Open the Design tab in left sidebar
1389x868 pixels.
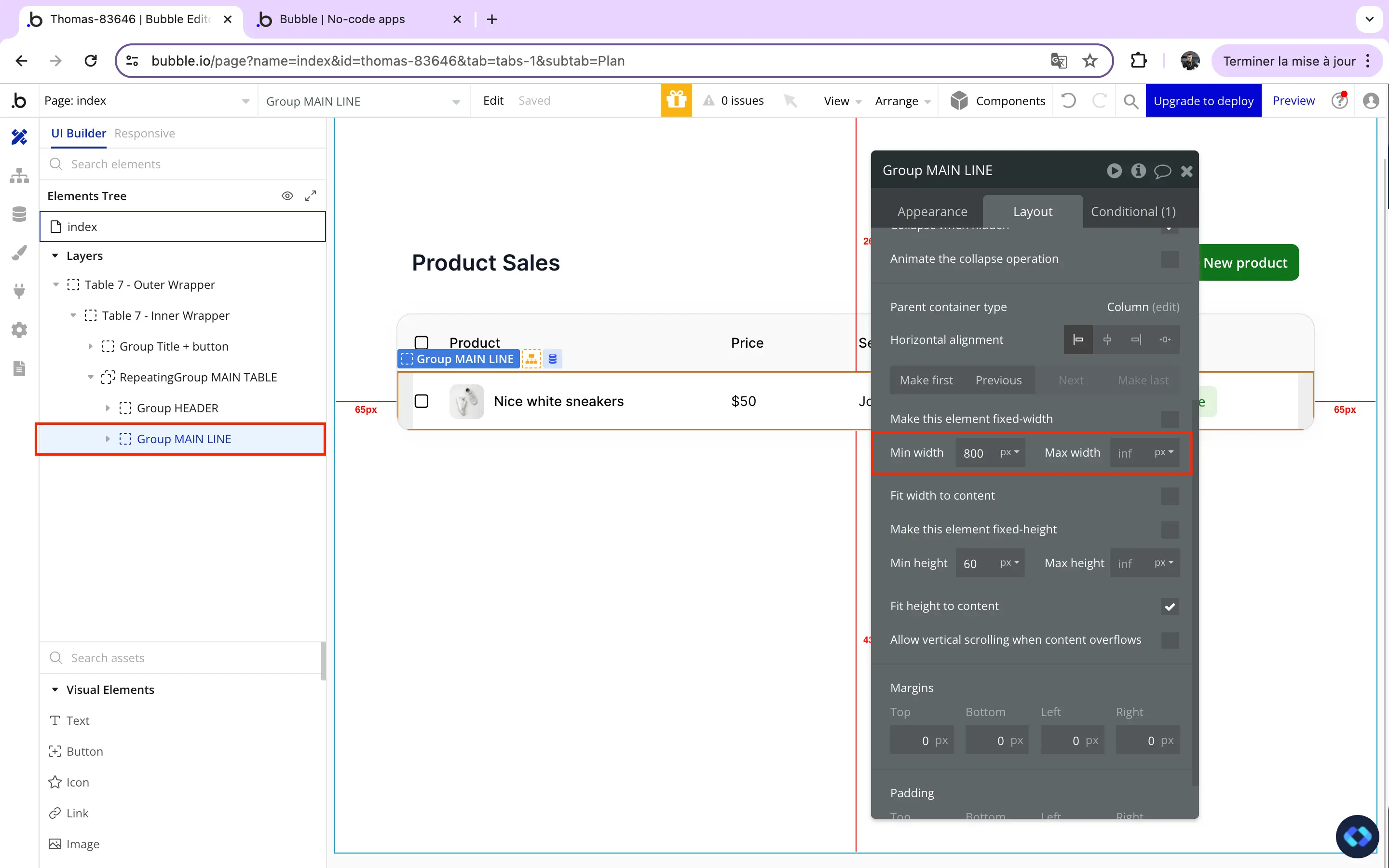pyautogui.click(x=19, y=136)
